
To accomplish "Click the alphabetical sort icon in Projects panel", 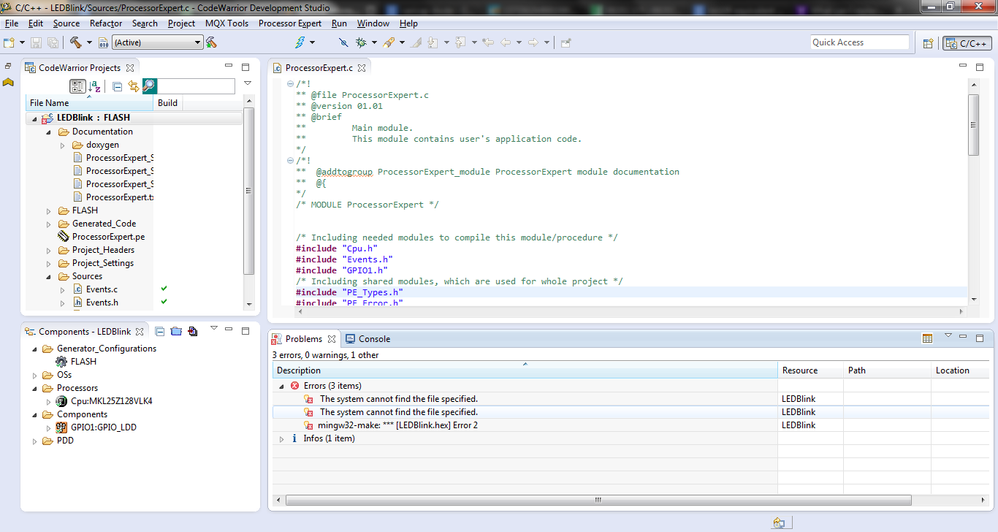I will (x=95, y=87).
